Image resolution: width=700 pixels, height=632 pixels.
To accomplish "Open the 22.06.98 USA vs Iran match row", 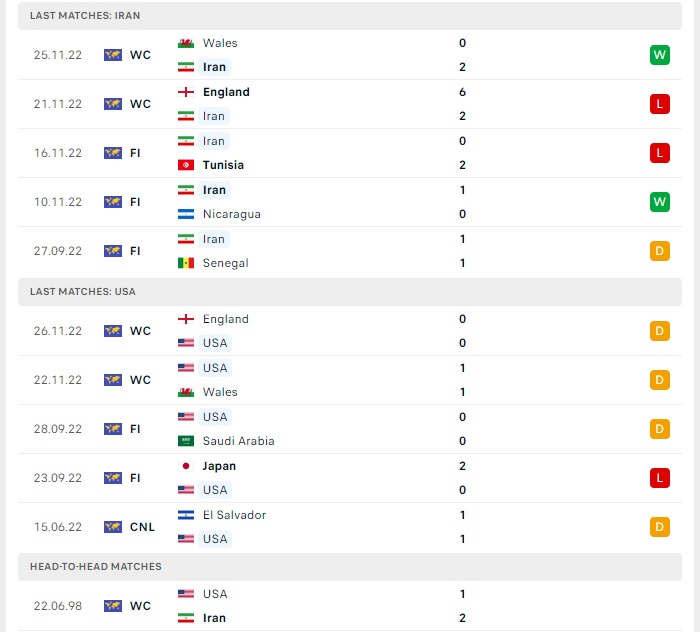I will tap(350, 606).
